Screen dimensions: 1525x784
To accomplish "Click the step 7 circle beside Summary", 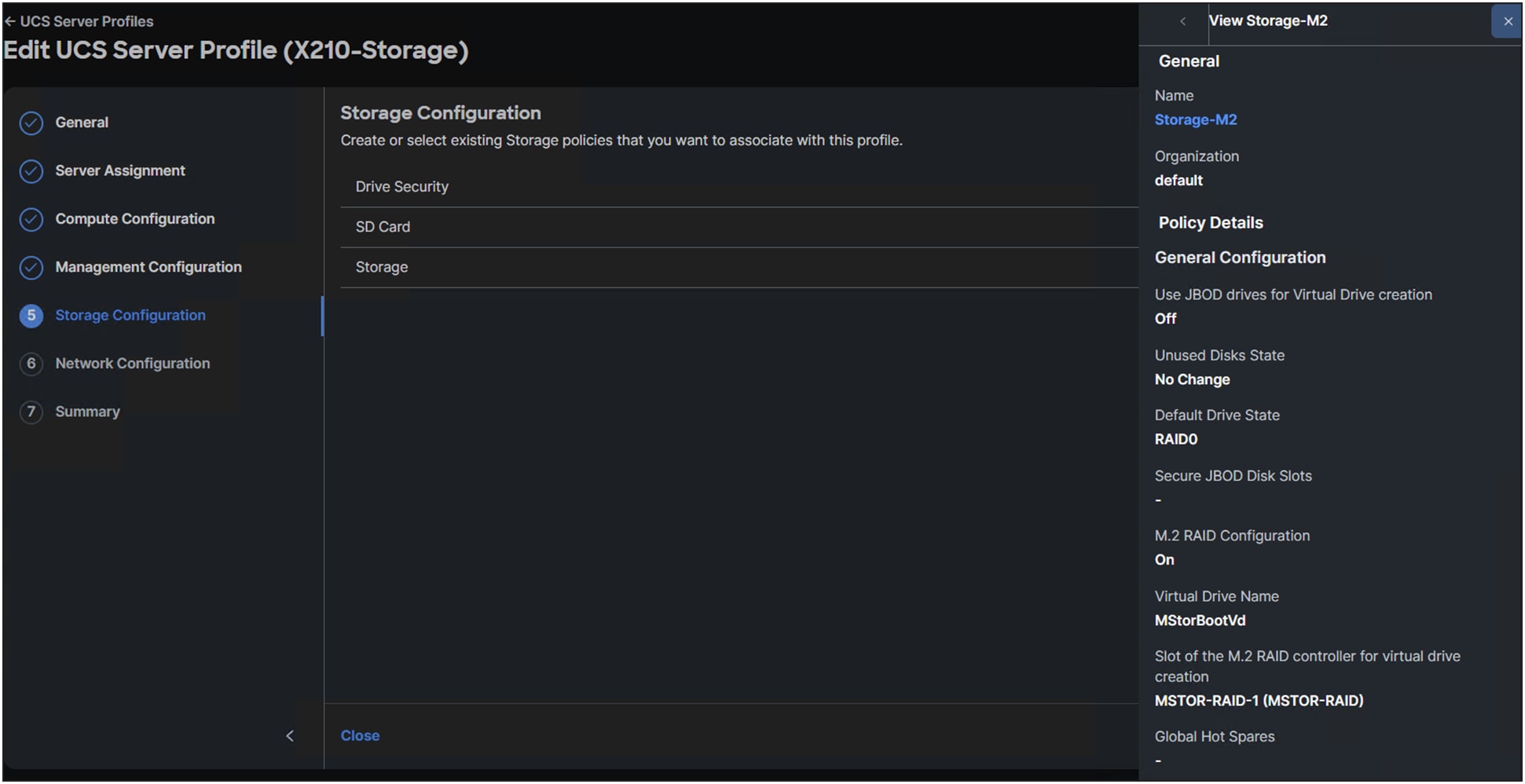I will [31, 412].
